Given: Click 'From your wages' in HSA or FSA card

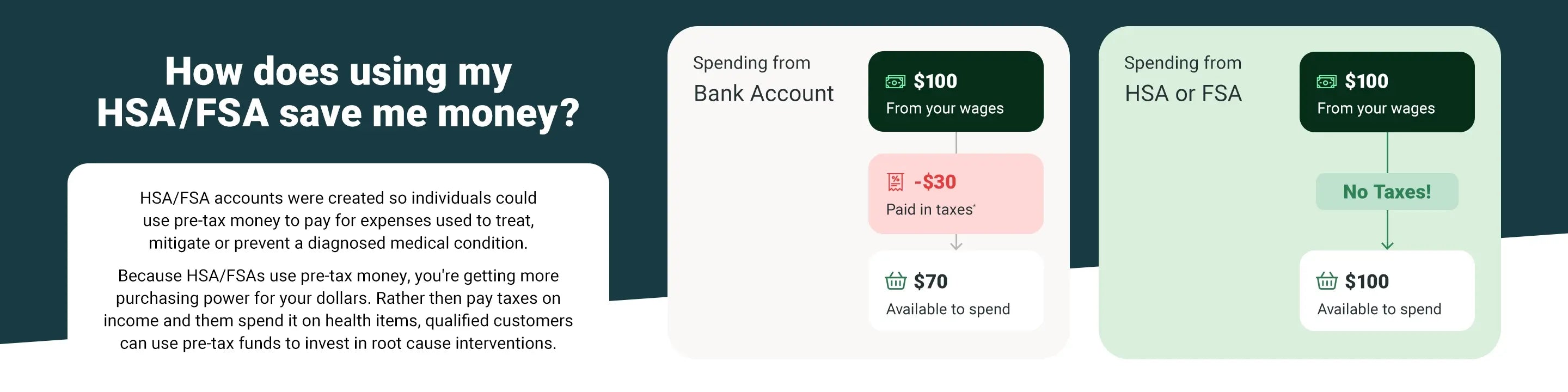Looking at the screenshot, I should click(1376, 108).
